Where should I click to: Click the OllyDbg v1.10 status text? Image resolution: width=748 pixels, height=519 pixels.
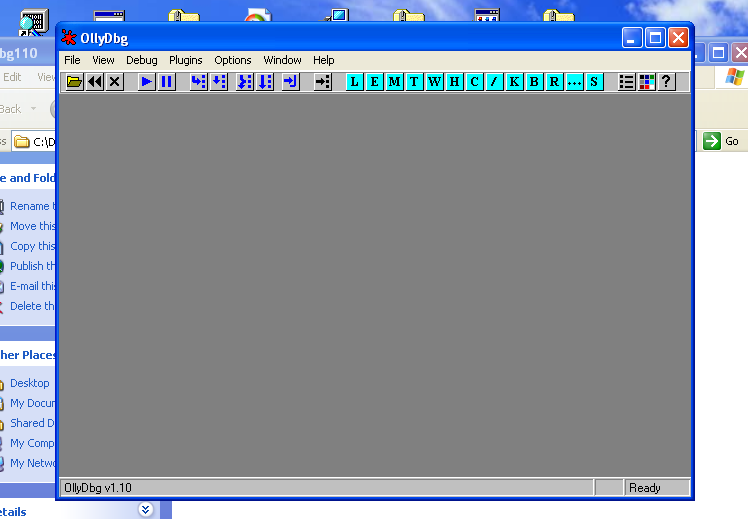click(98, 488)
